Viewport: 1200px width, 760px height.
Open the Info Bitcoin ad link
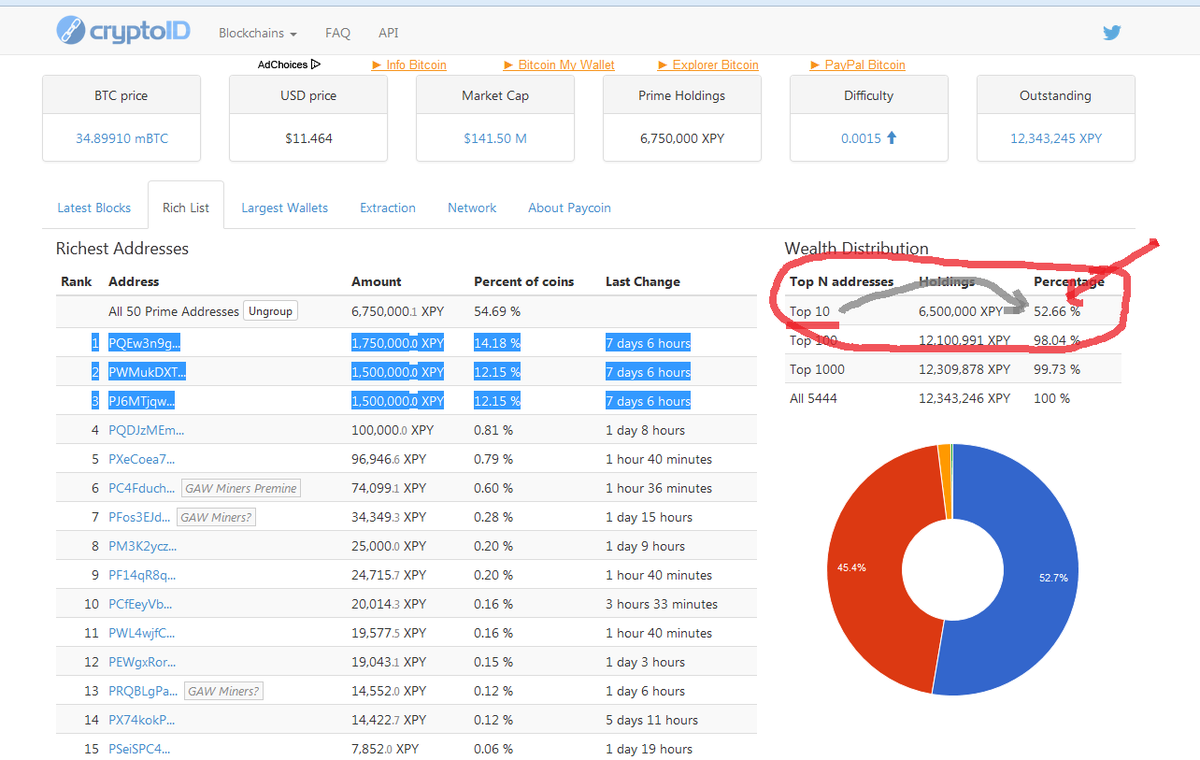coord(409,65)
